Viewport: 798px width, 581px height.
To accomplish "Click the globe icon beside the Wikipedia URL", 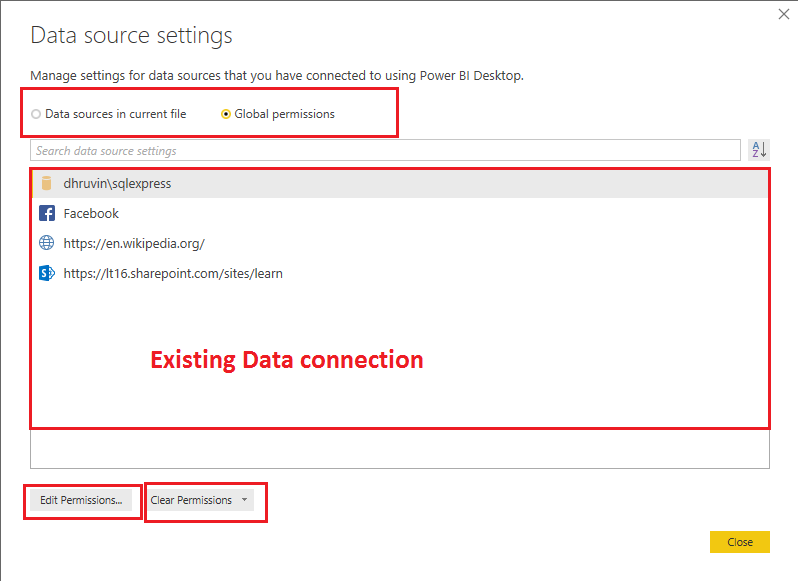I will (x=46, y=243).
